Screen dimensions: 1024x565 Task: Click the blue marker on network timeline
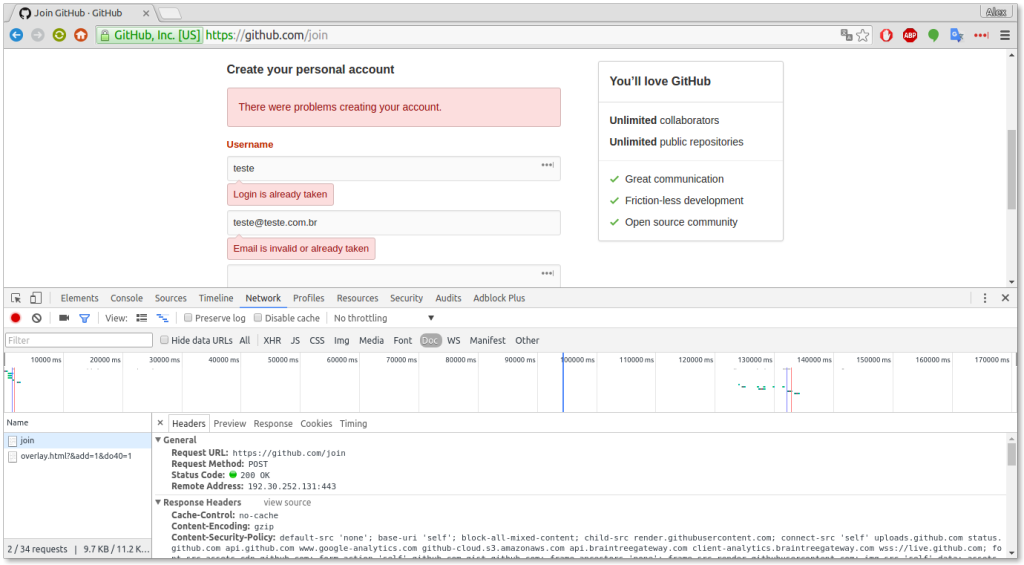pos(563,383)
